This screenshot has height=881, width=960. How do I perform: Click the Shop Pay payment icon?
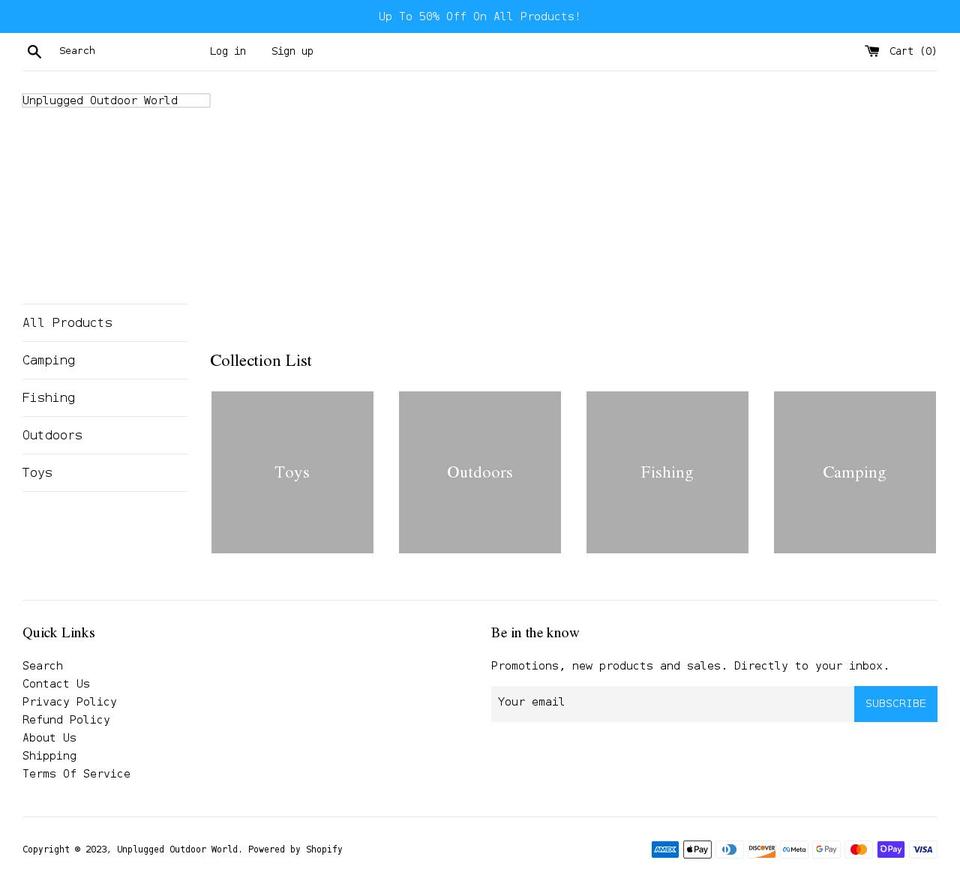click(890, 849)
